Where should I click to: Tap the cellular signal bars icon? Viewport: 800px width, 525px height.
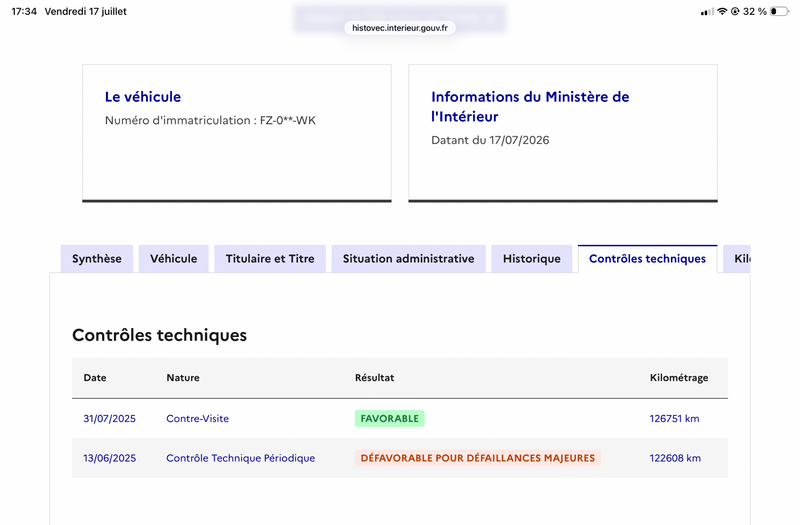point(707,12)
